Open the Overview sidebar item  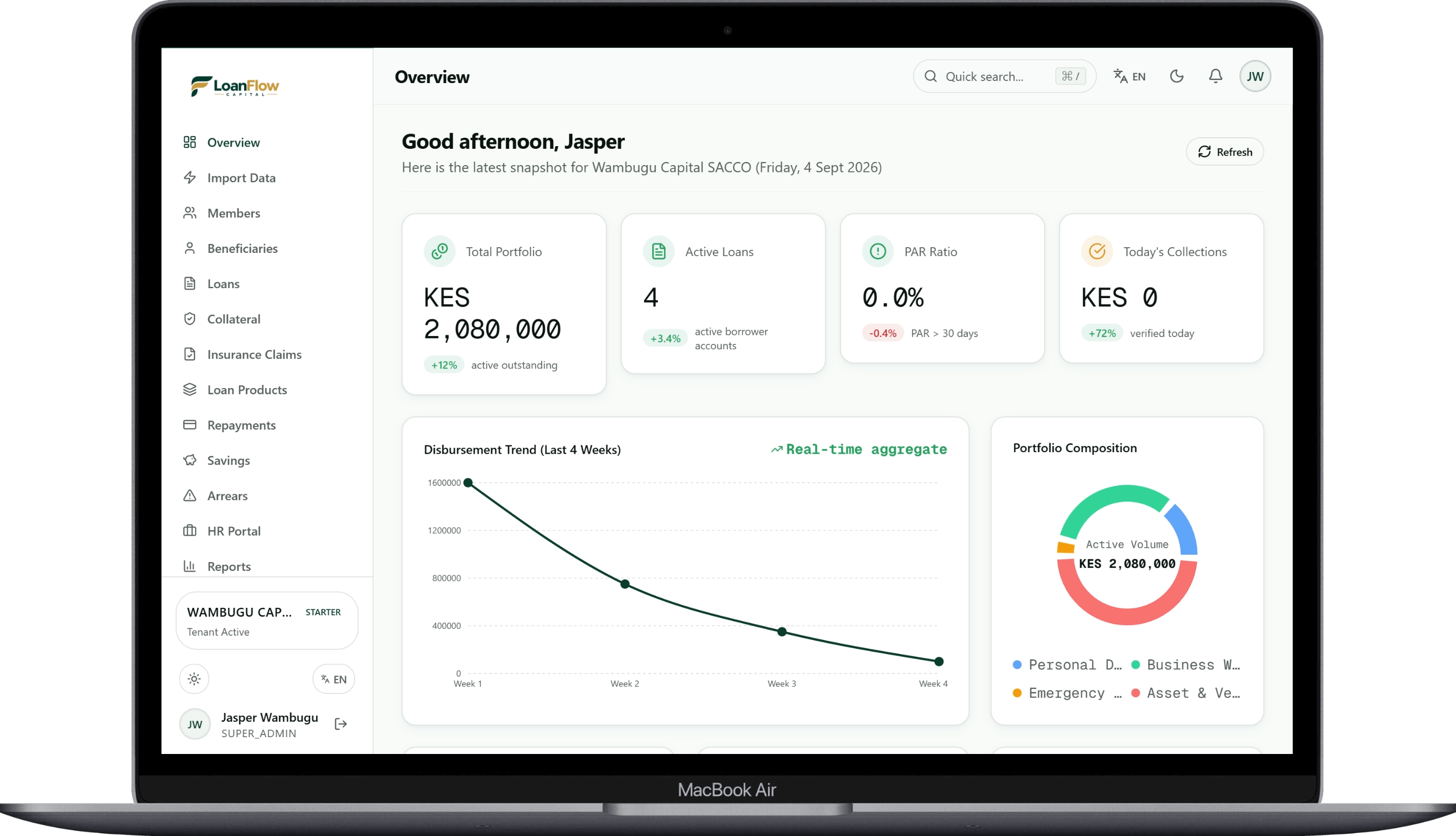267,142
